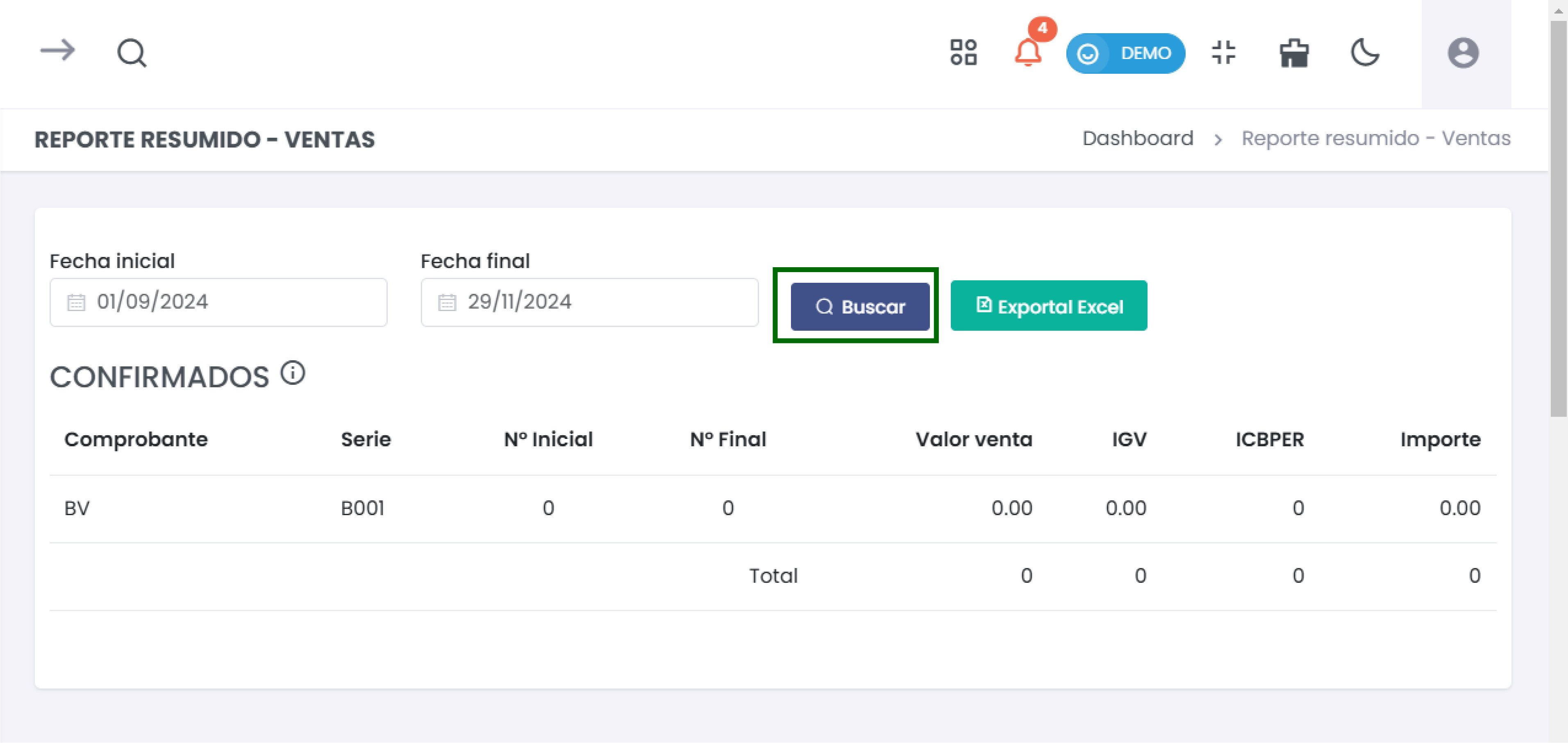
Task: Click the Exportal Excel button
Action: coord(1048,306)
